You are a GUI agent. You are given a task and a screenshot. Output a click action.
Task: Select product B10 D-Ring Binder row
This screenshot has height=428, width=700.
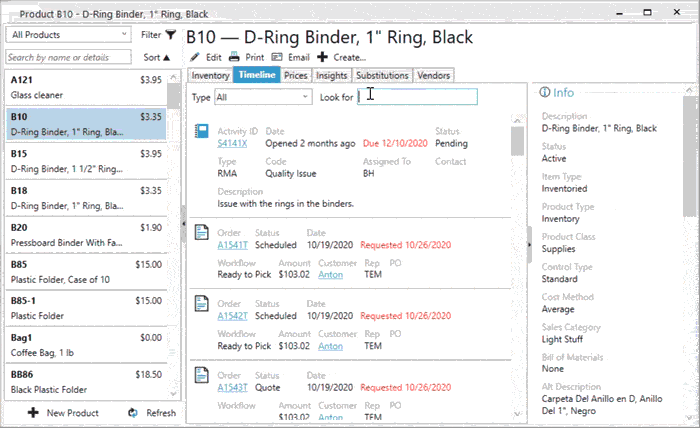coord(86,124)
